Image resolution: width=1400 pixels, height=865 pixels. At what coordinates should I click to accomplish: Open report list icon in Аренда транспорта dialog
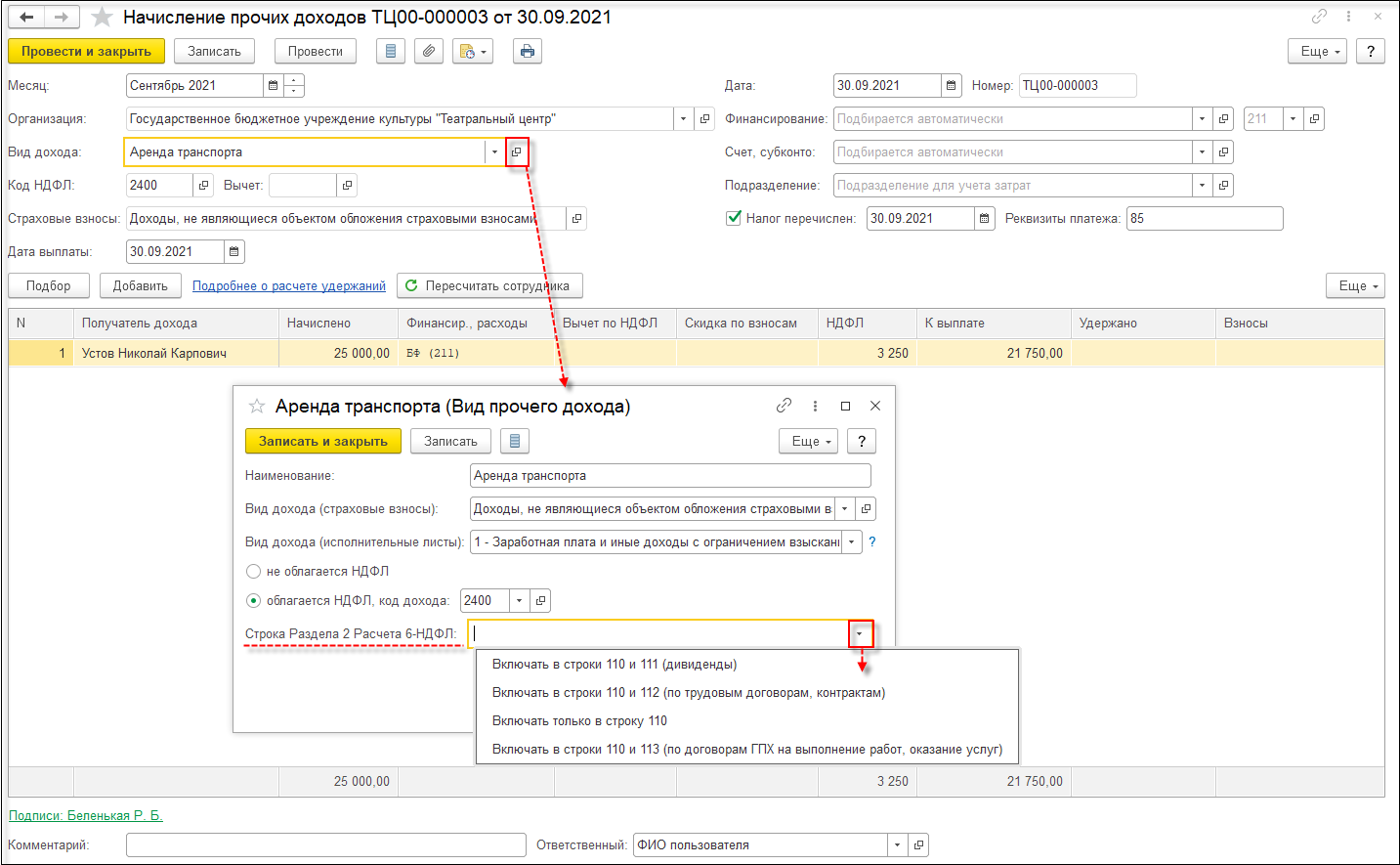[515, 442]
